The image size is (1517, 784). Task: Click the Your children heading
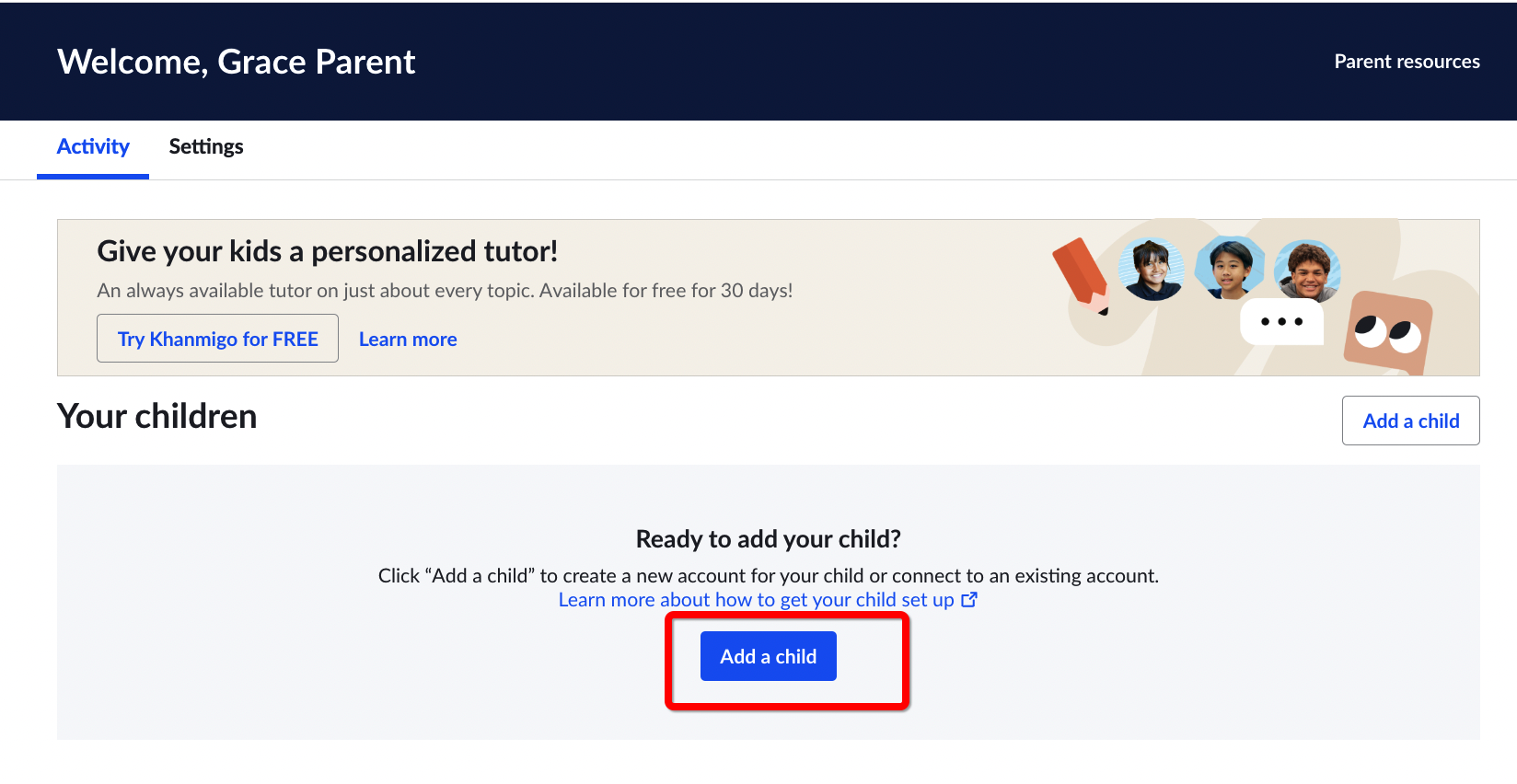point(157,417)
